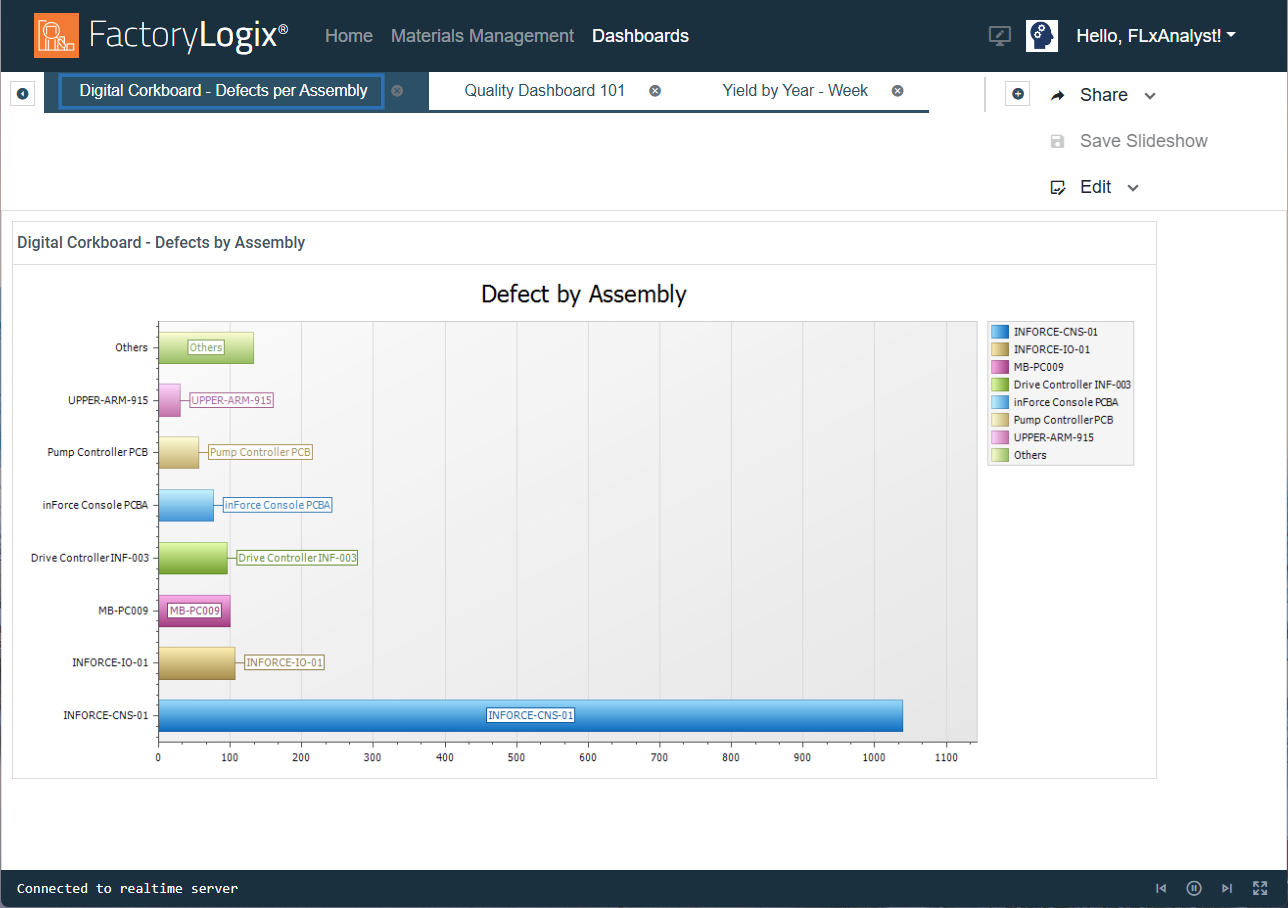Screen dimensions: 1288x908
Task: Click the plus icon to add dashboard
Action: 1017,94
